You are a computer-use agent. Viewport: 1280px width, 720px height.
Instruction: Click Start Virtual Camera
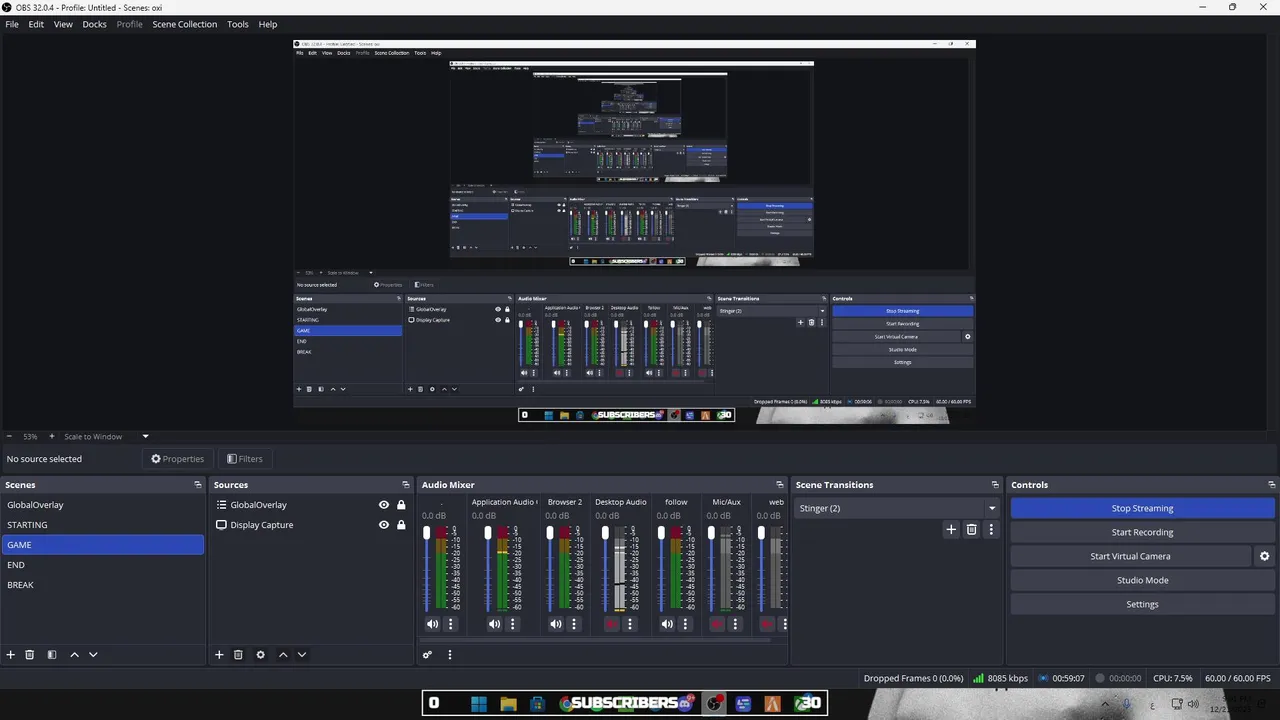[1130, 556]
